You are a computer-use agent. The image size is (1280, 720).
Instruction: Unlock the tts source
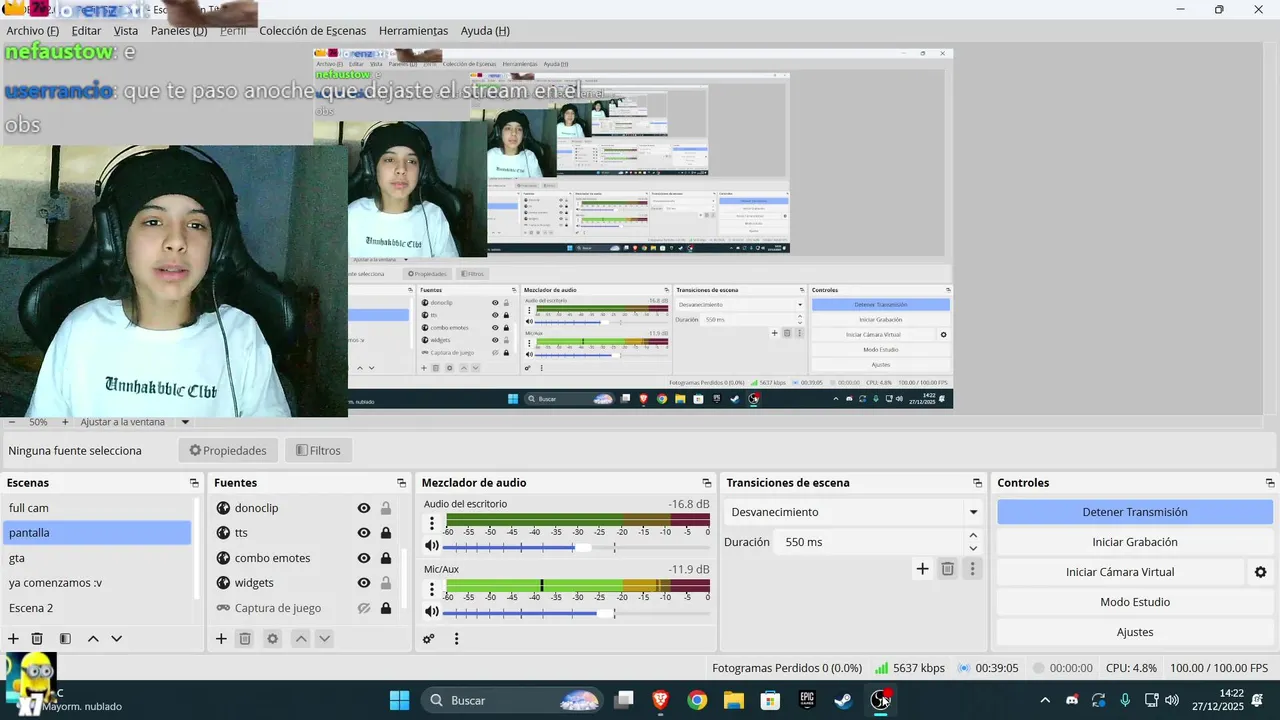pos(386,533)
